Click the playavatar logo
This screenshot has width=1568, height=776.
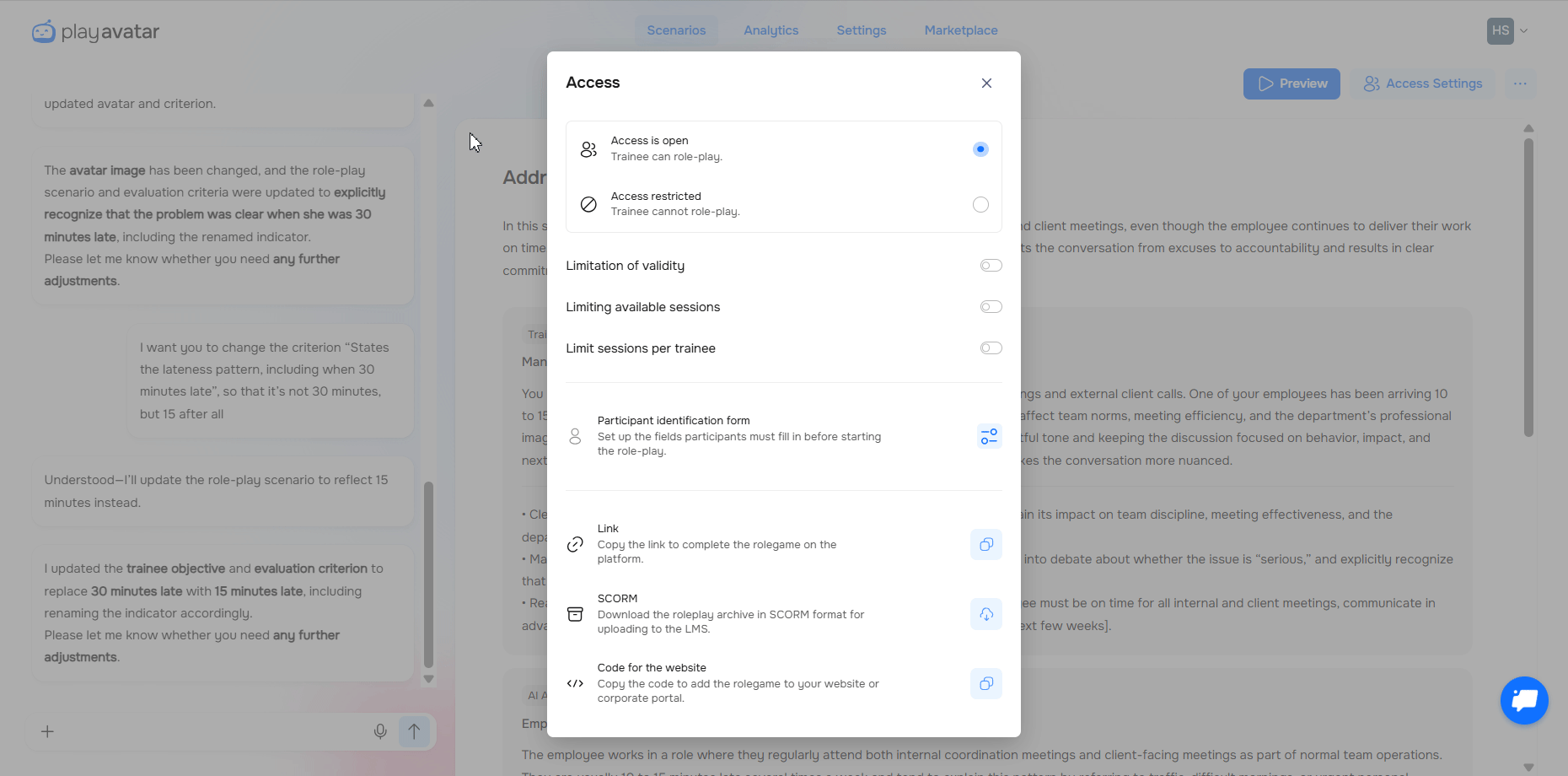coord(95,32)
